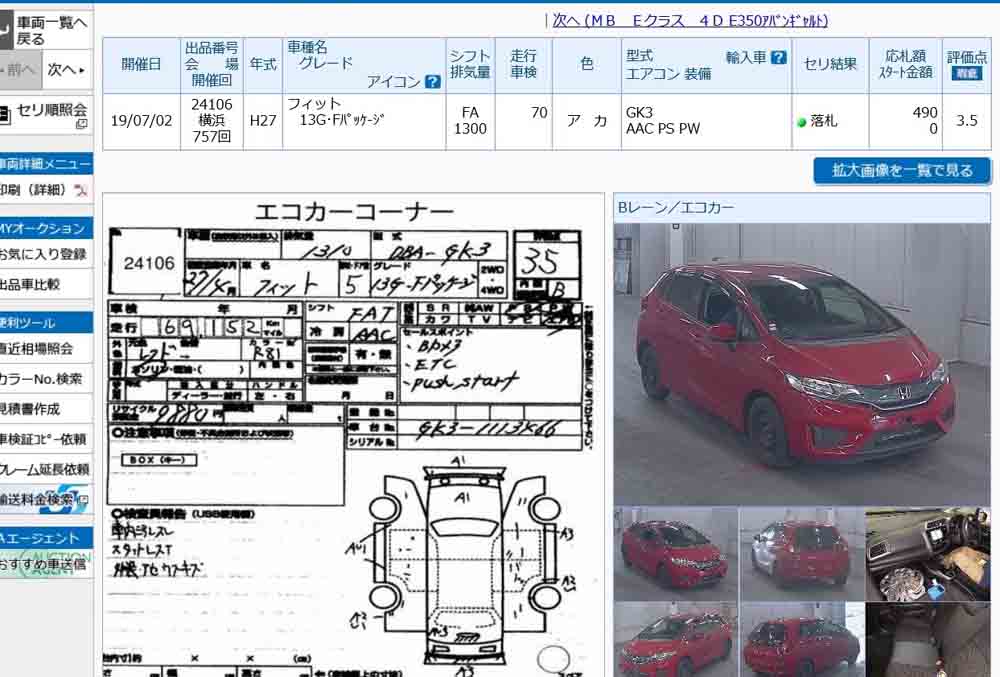Click the equipment text AAC PS PW
This screenshot has width=1000, height=677.
point(663,129)
